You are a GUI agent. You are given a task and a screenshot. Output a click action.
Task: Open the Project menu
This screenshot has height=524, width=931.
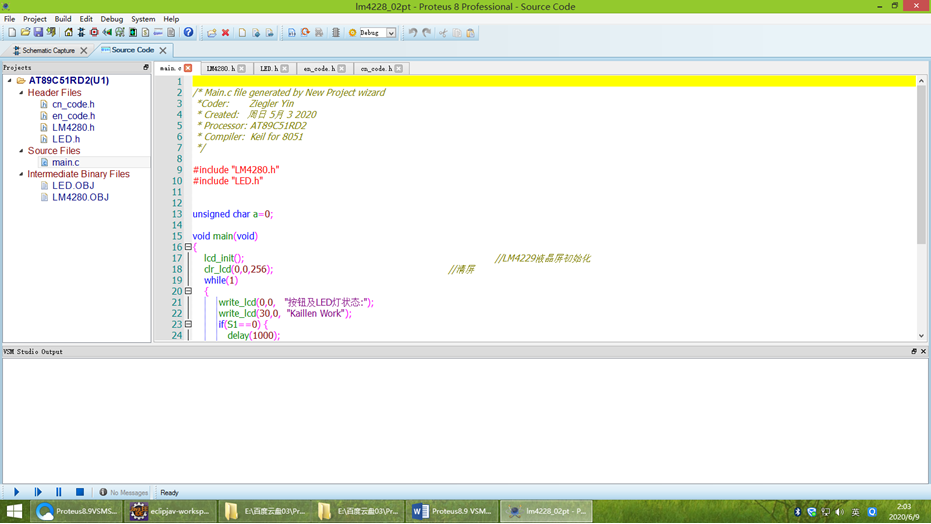pyautogui.click(x=34, y=19)
